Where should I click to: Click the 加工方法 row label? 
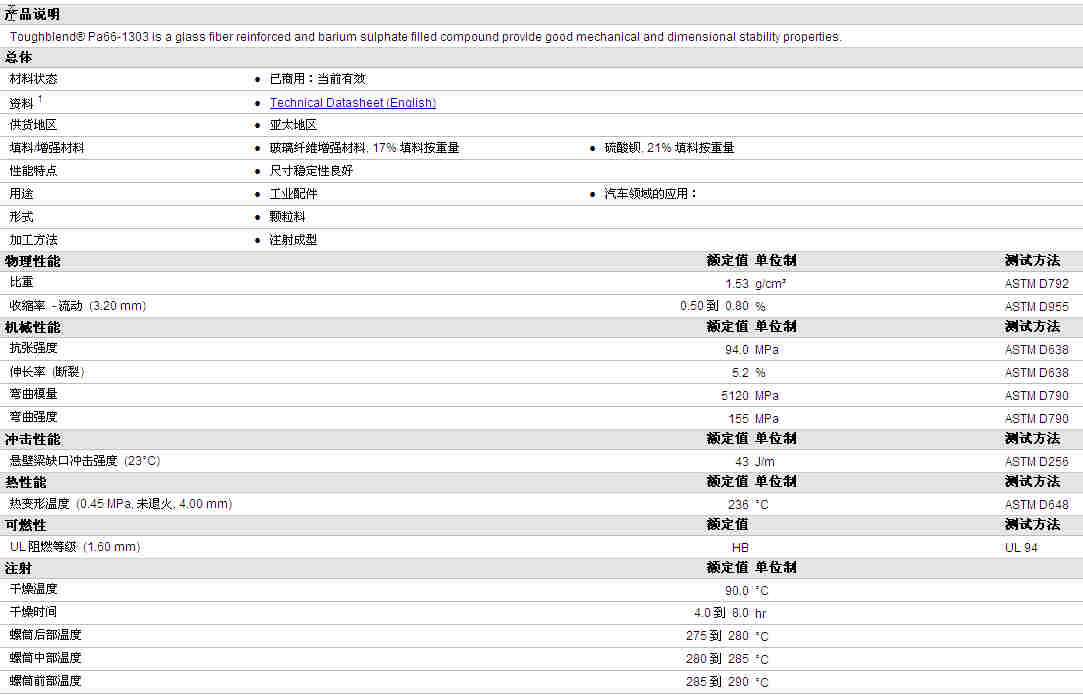[33, 240]
